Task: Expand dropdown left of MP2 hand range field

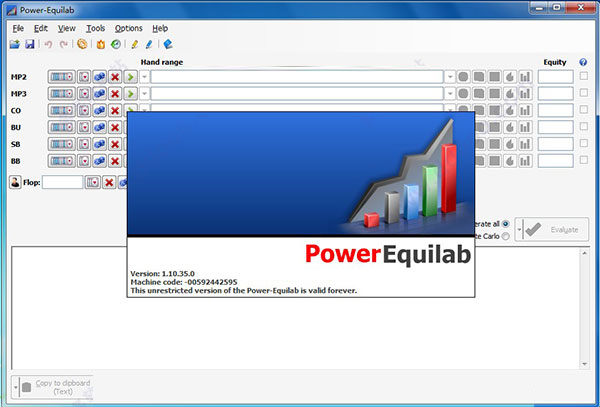Action: (x=144, y=77)
